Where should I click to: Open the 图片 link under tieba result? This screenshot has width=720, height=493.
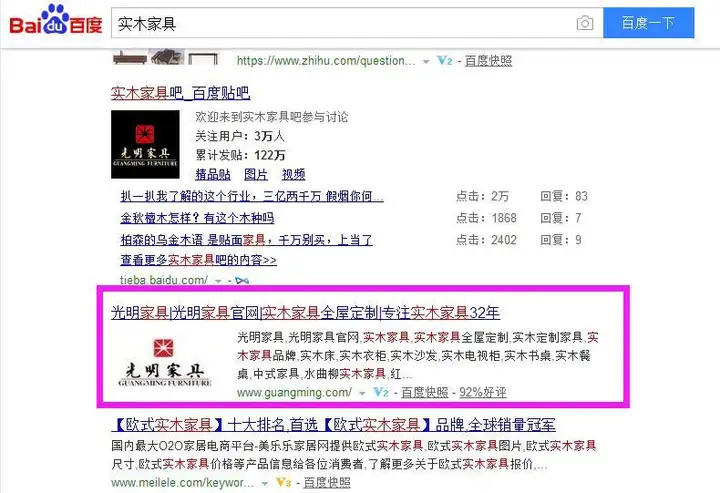[256, 174]
